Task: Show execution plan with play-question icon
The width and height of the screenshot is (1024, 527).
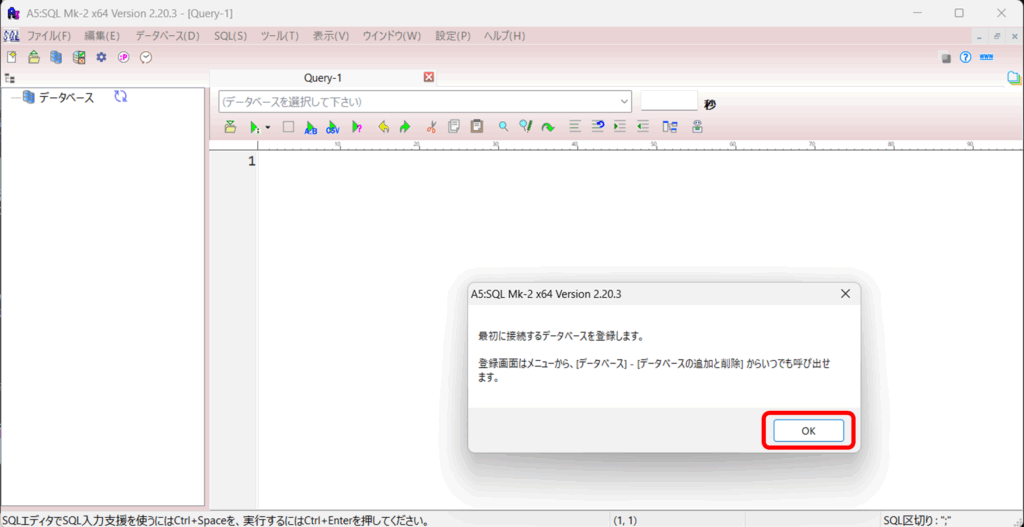Action: 357,127
